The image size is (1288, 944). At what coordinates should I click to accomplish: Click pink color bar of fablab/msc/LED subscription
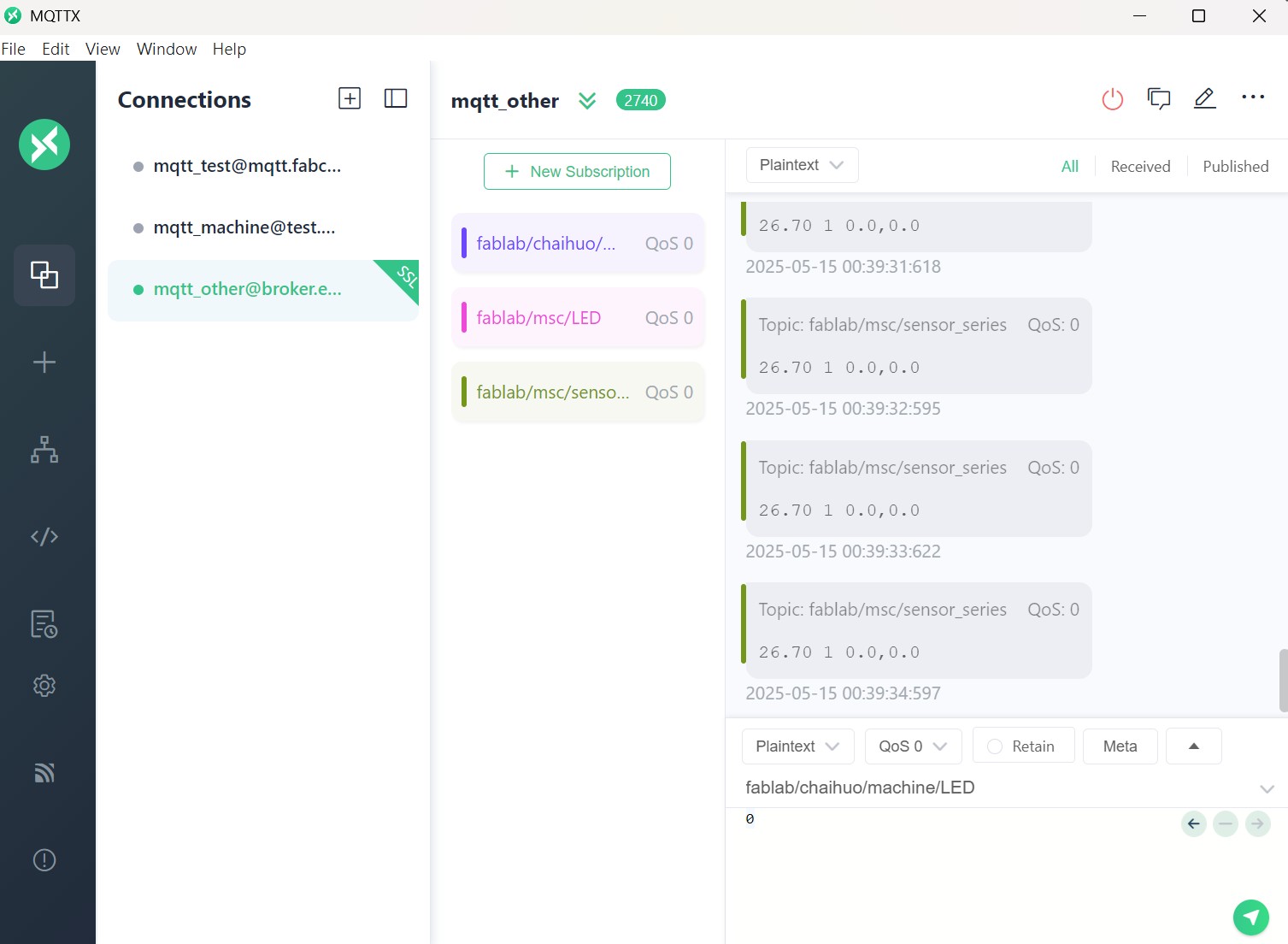pos(464,317)
